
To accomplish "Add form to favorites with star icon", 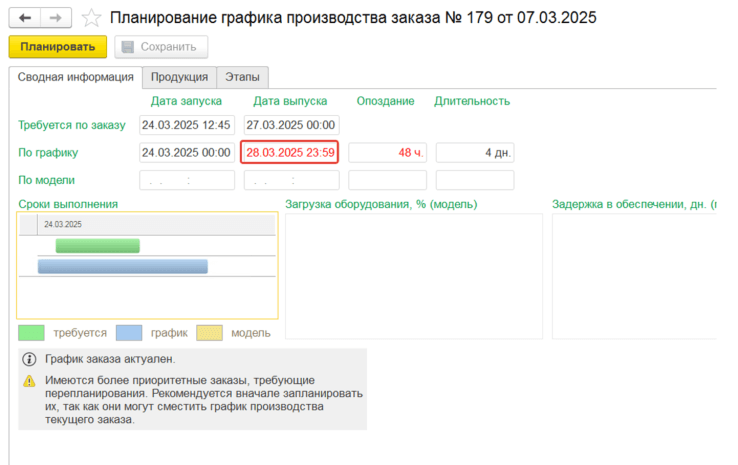I will click(91, 19).
